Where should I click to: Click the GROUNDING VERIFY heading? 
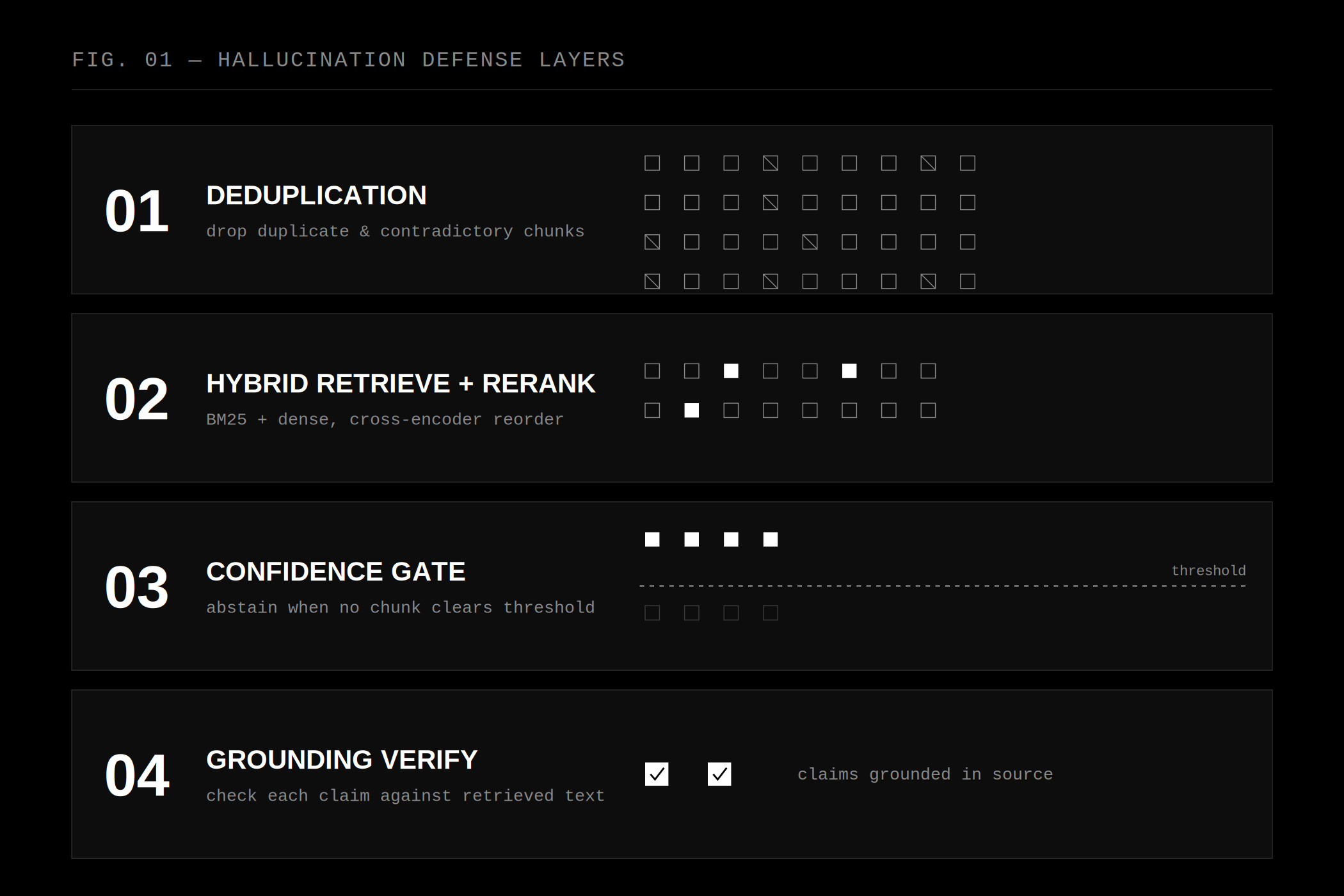click(x=342, y=760)
